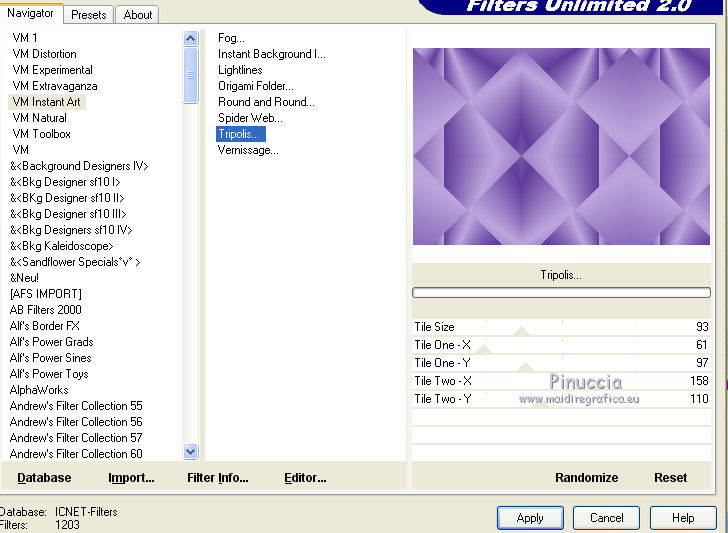Select AlphaWorks category
This screenshot has height=533, width=728.
point(39,390)
